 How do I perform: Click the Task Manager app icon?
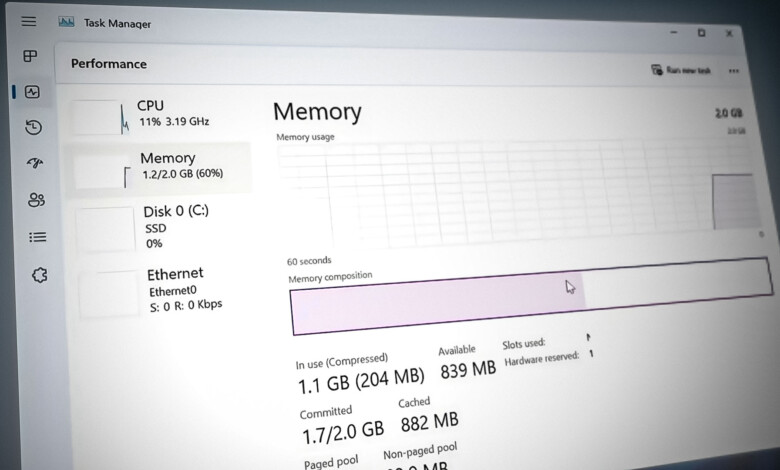66,22
